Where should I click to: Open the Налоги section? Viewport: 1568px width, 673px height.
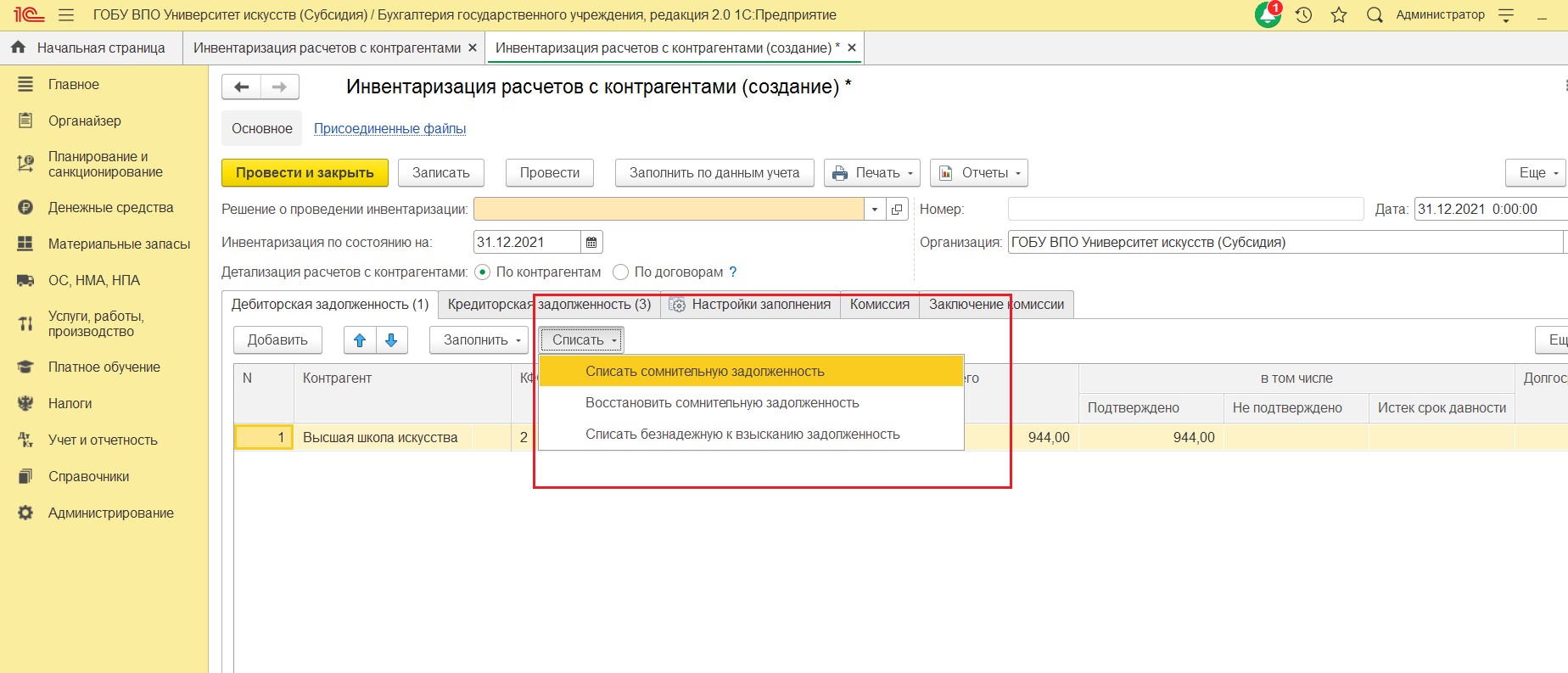(x=70, y=404)
